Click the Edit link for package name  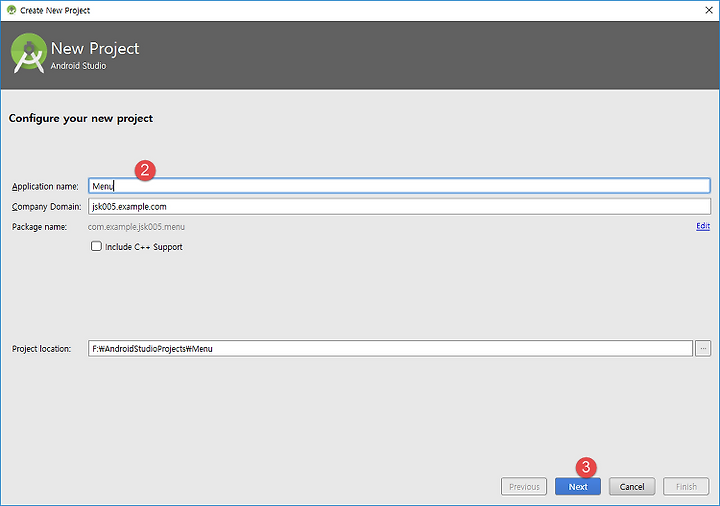click(703, 226)
